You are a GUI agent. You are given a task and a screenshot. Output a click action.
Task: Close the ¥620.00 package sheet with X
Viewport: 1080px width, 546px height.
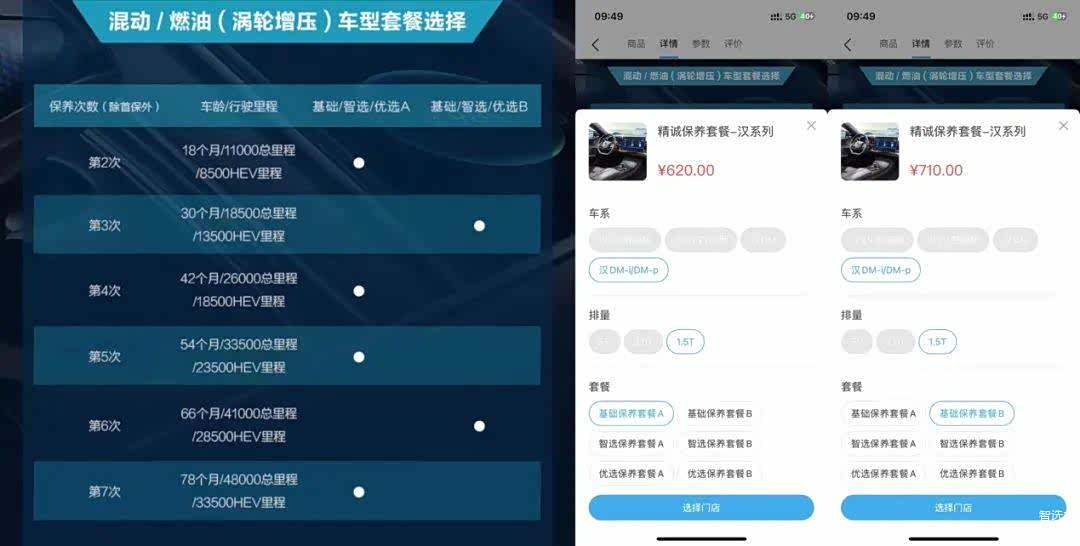pyautogui.click(x=811, y=125)
